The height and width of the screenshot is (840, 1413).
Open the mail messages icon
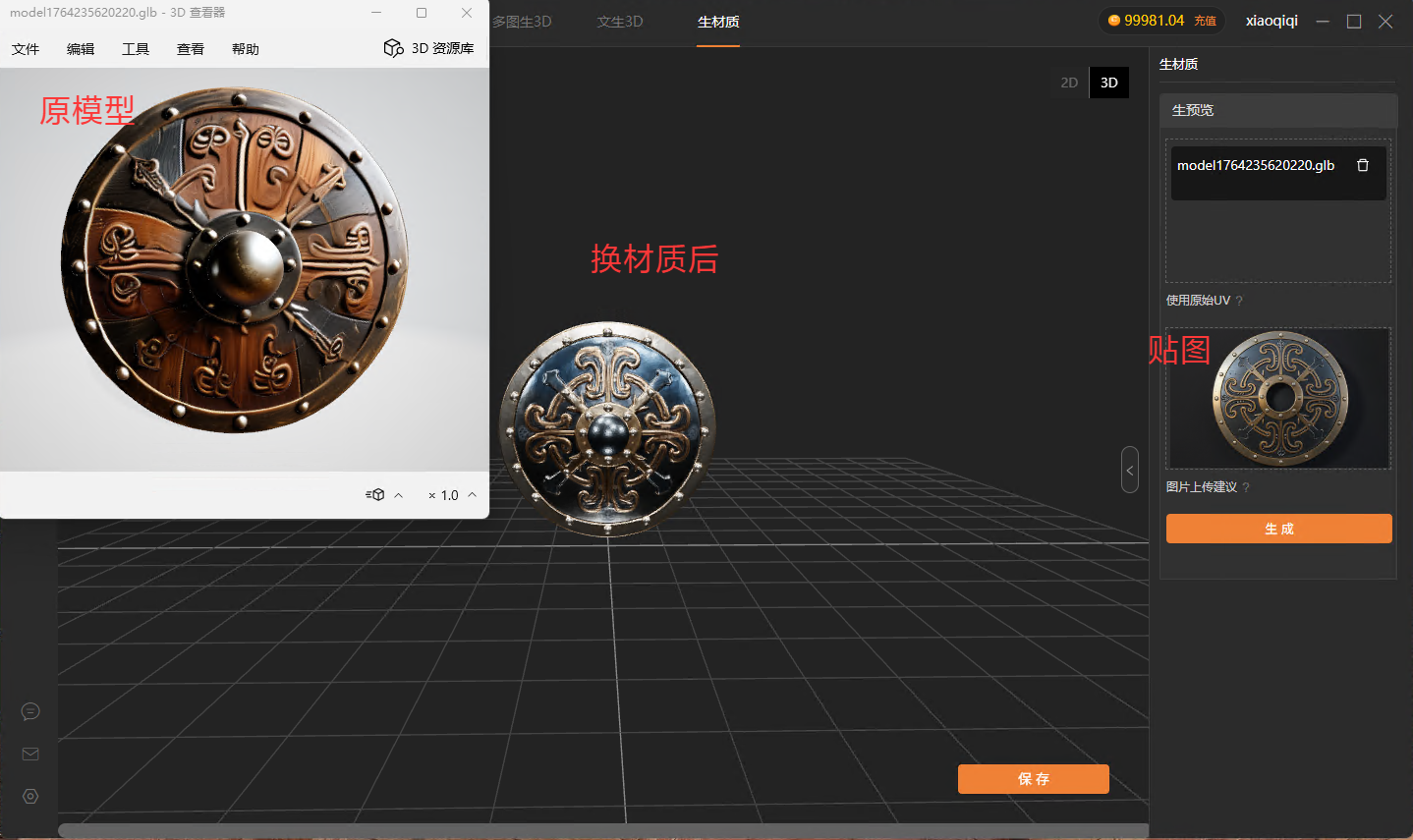(30, 754)
